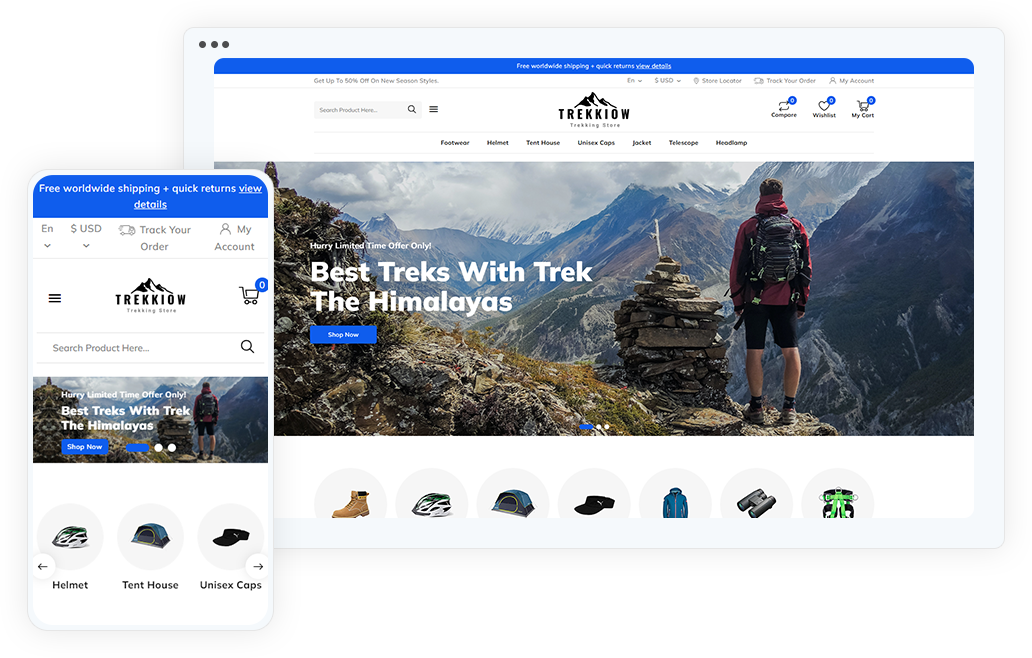
Task: Open the desktop hamburger menu beside search
Action: click(x=433, y=110)
